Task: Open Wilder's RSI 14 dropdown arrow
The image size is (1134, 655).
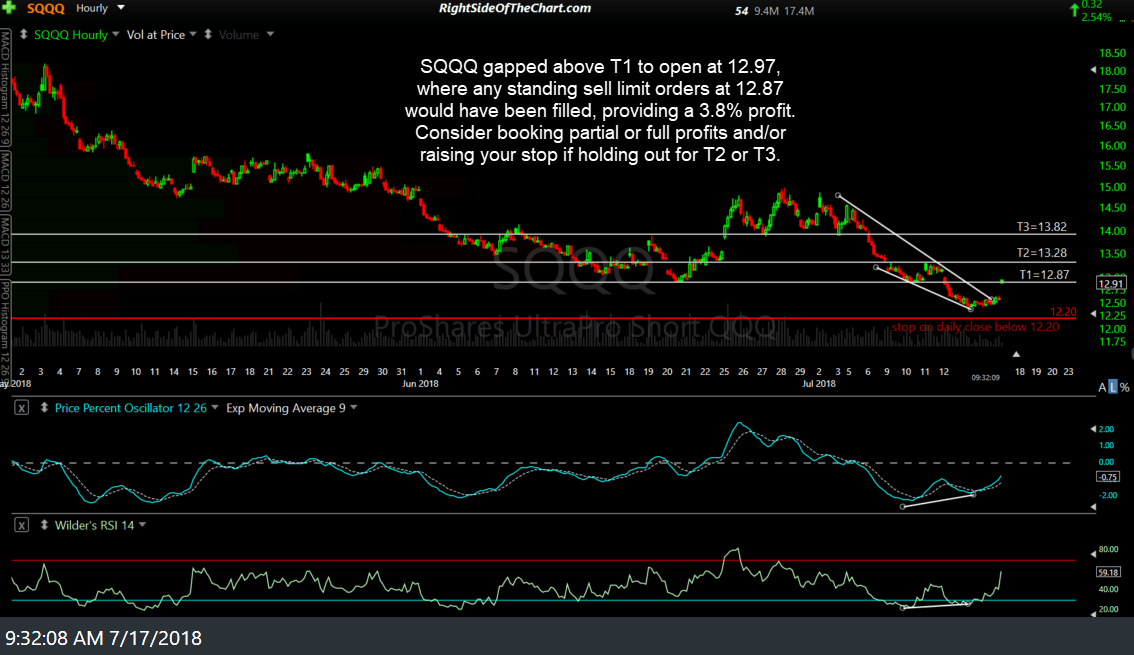Action: click(142, 525)
